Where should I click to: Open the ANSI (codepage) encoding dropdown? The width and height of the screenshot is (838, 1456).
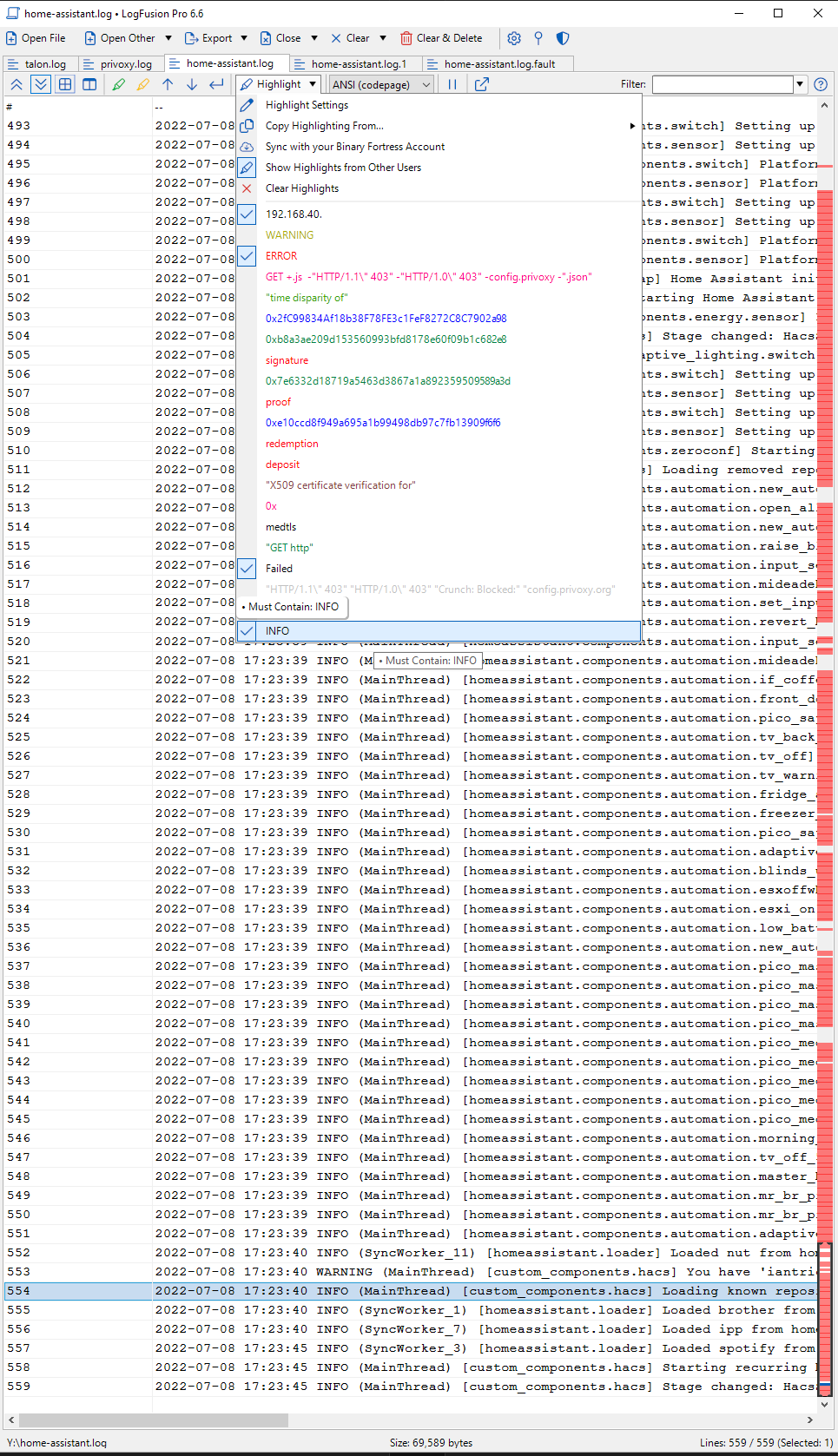click(x=381, y=84)
